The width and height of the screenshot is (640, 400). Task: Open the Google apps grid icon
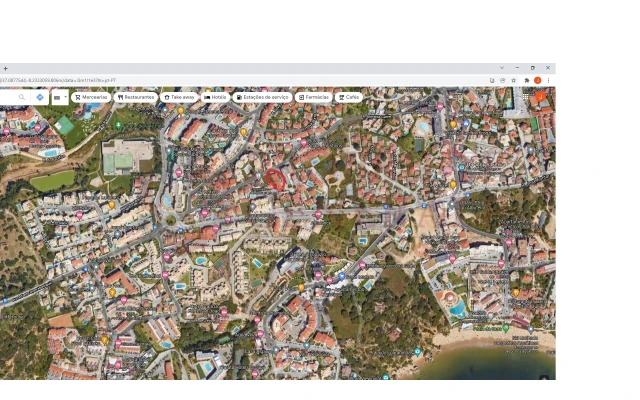pyautogui.click(x=527, y=97)
